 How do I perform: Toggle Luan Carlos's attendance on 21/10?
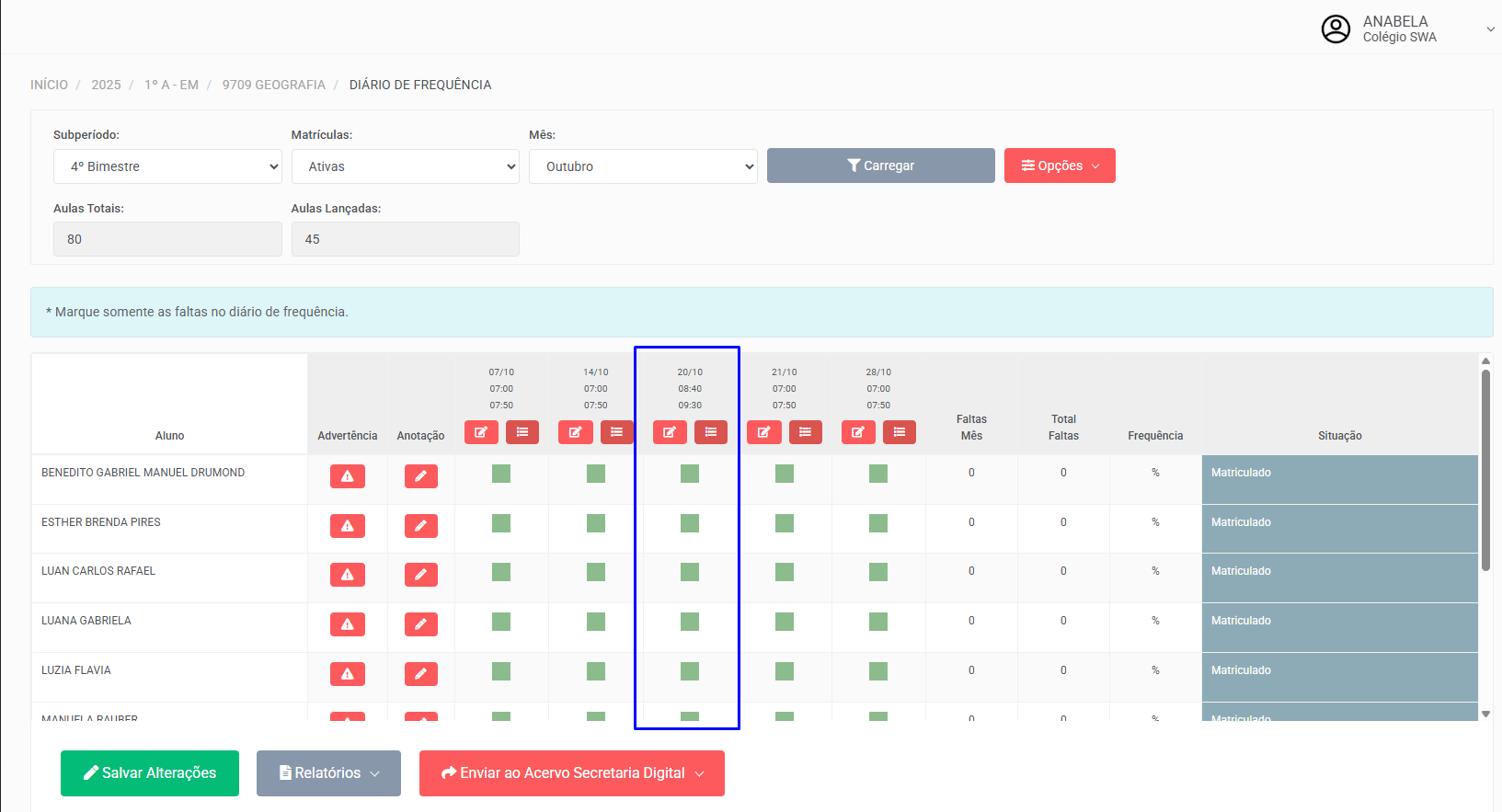coord(785,572)
